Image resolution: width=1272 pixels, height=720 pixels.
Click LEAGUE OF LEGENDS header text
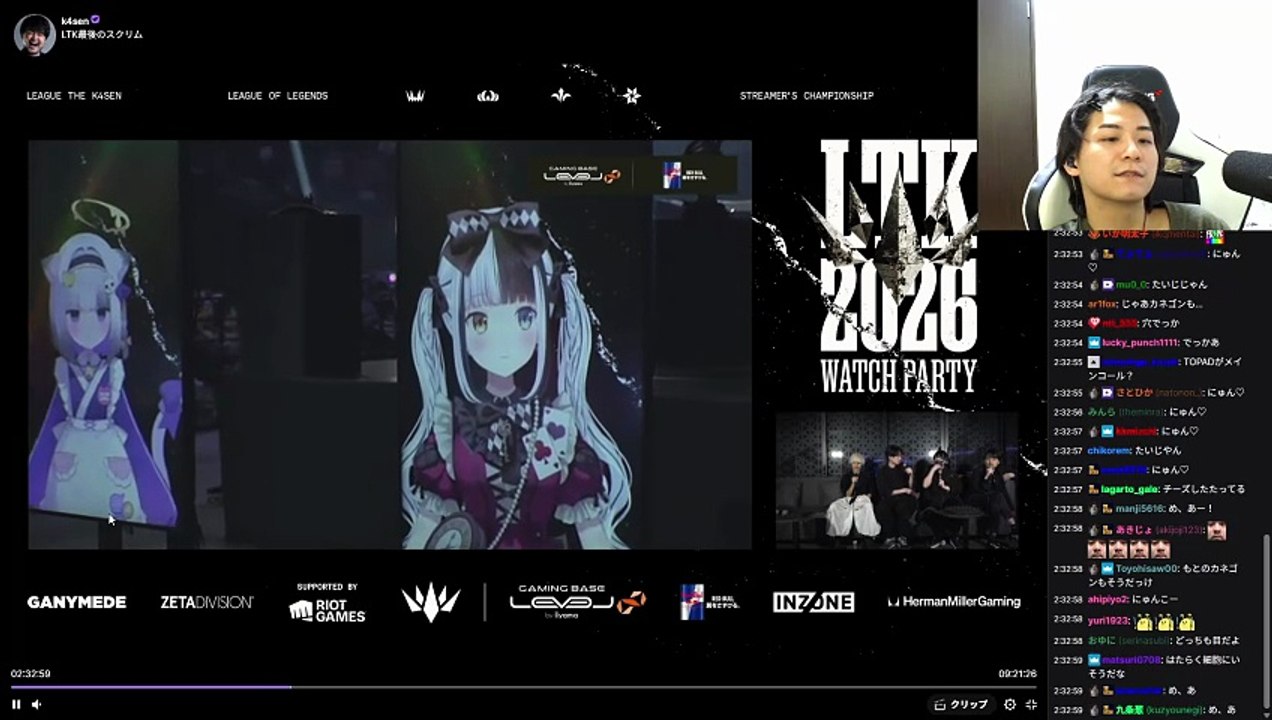point(278,96)
